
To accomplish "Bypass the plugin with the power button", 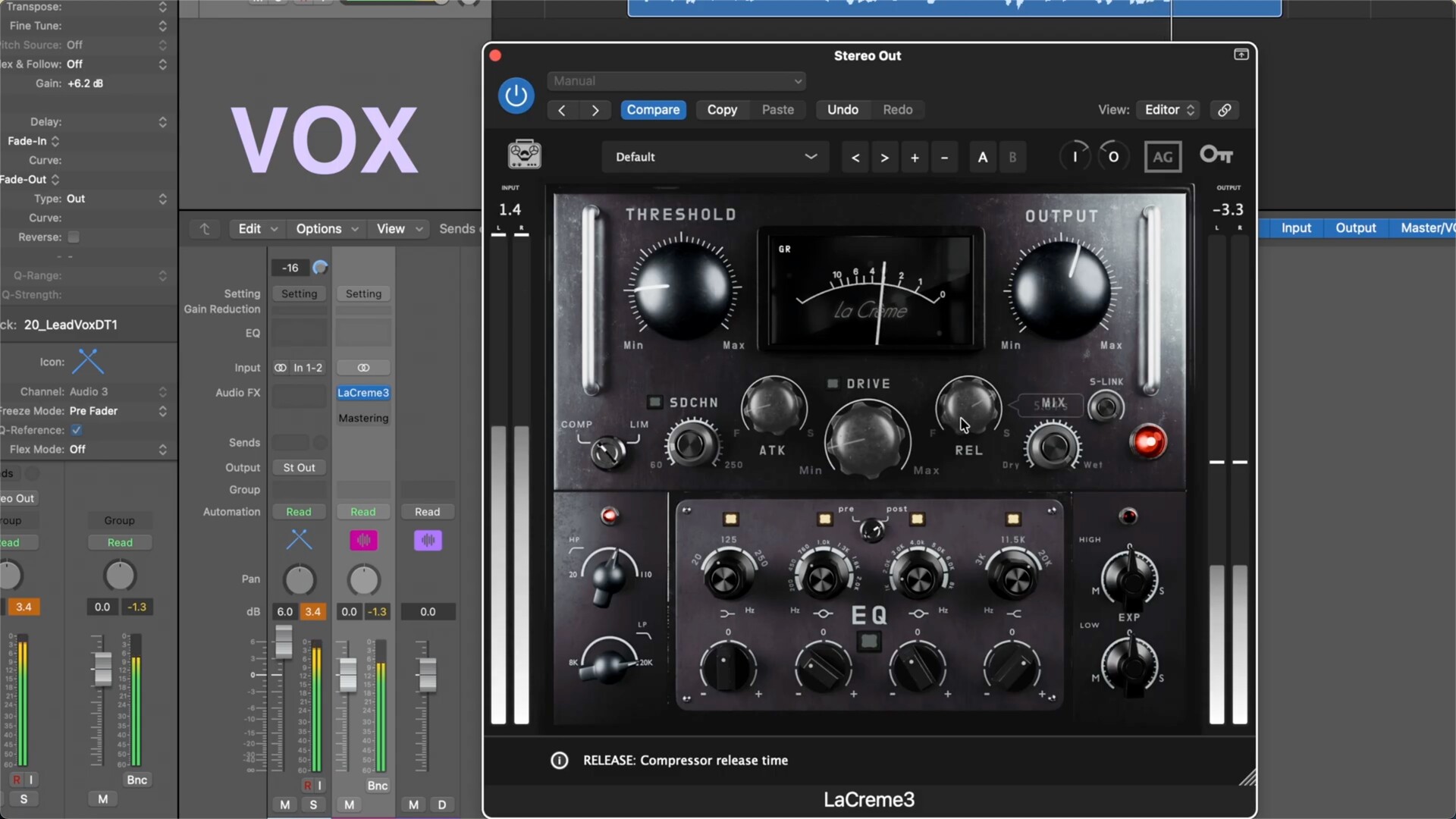I will tap(515, 95).
